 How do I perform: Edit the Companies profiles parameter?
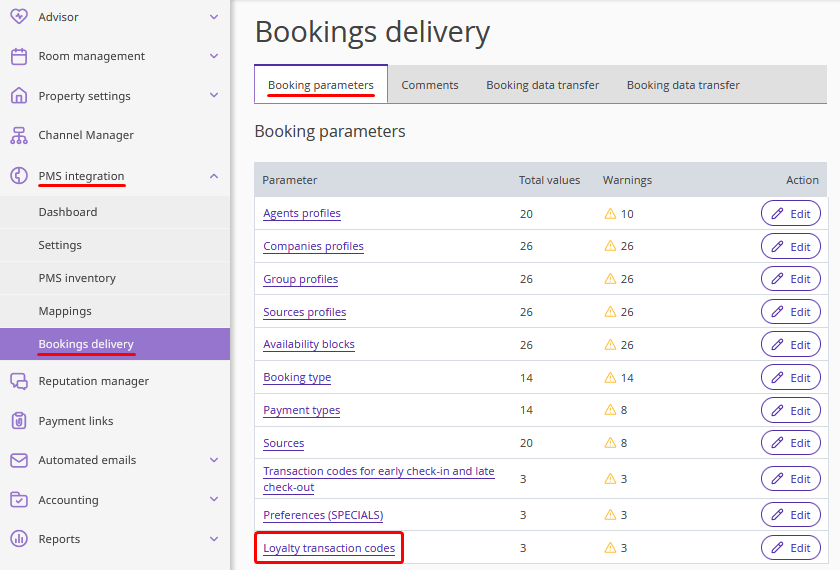(791, 246)
